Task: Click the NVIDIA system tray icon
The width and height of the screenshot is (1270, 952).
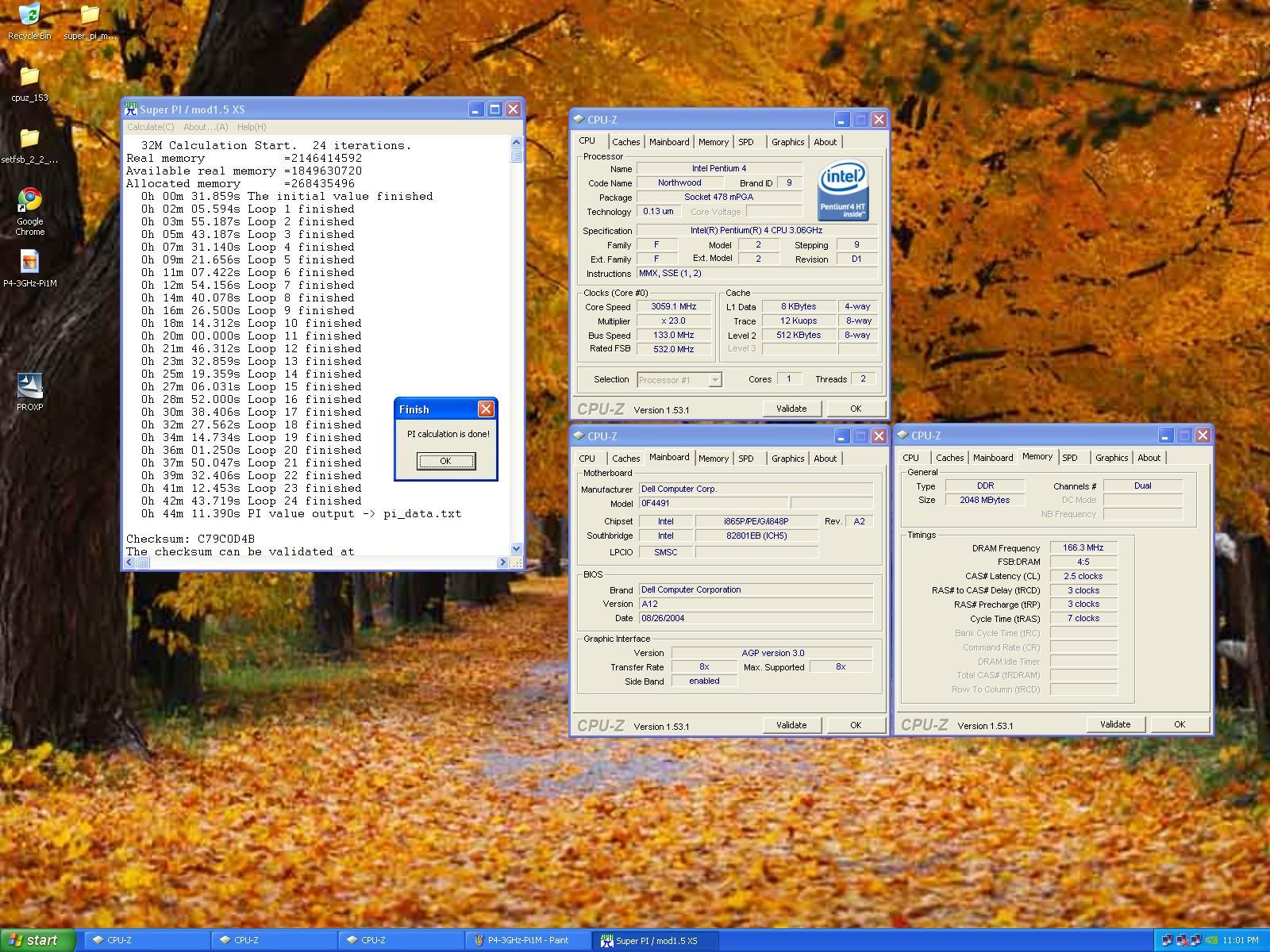Action: (1212, 941)
